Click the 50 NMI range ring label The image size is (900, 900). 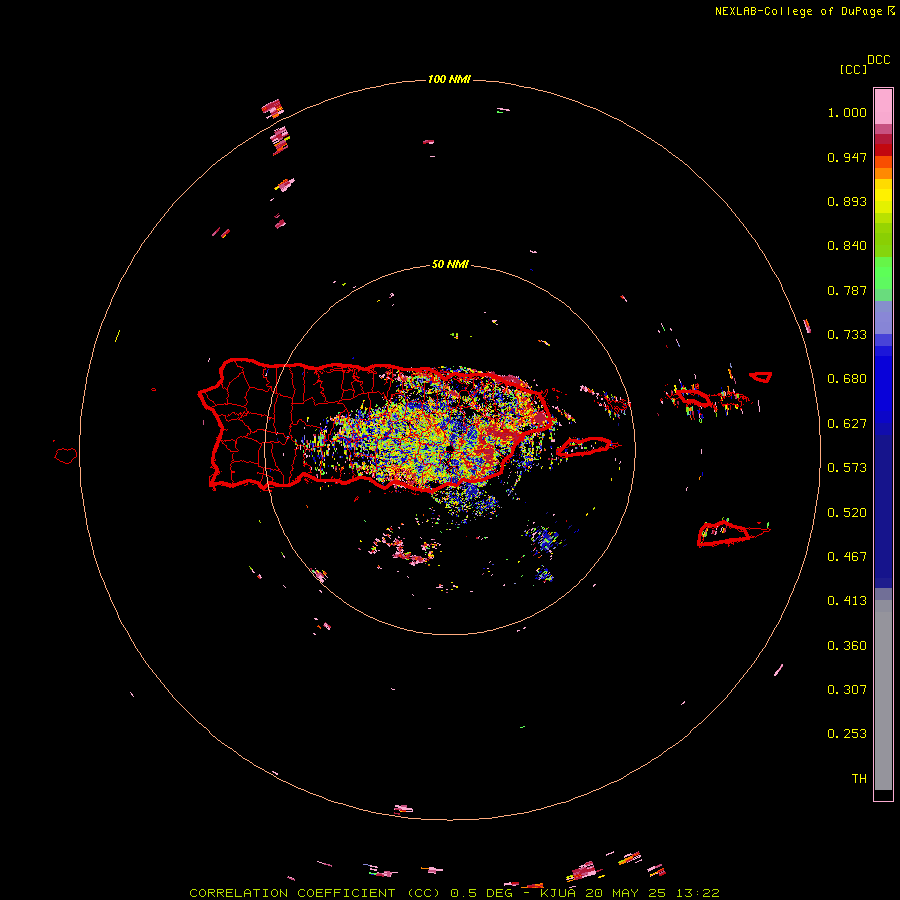coord(450,265)
